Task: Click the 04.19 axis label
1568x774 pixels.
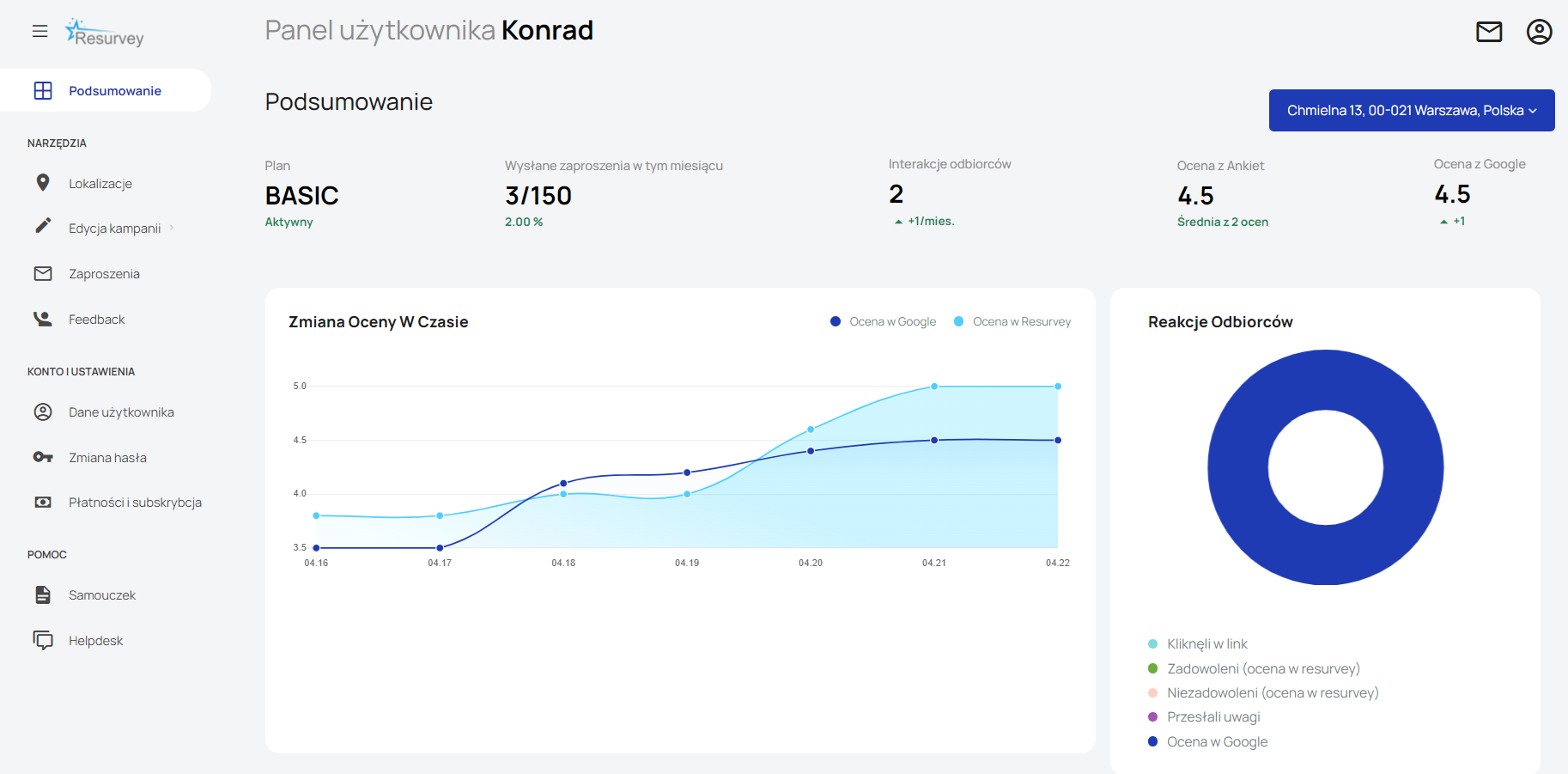Action: click(x=687, y=563)
